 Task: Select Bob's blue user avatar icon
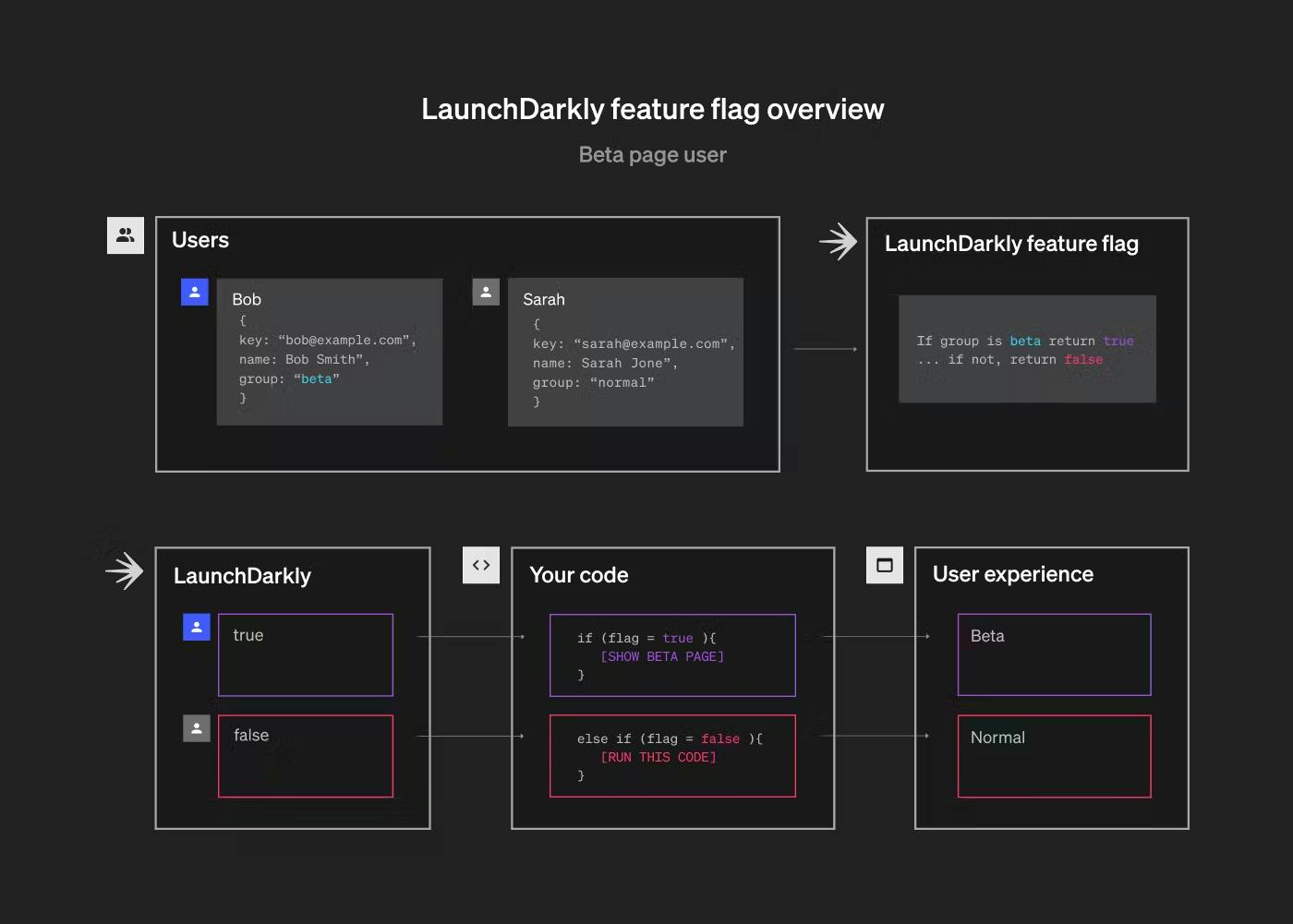tap(195, 292)
